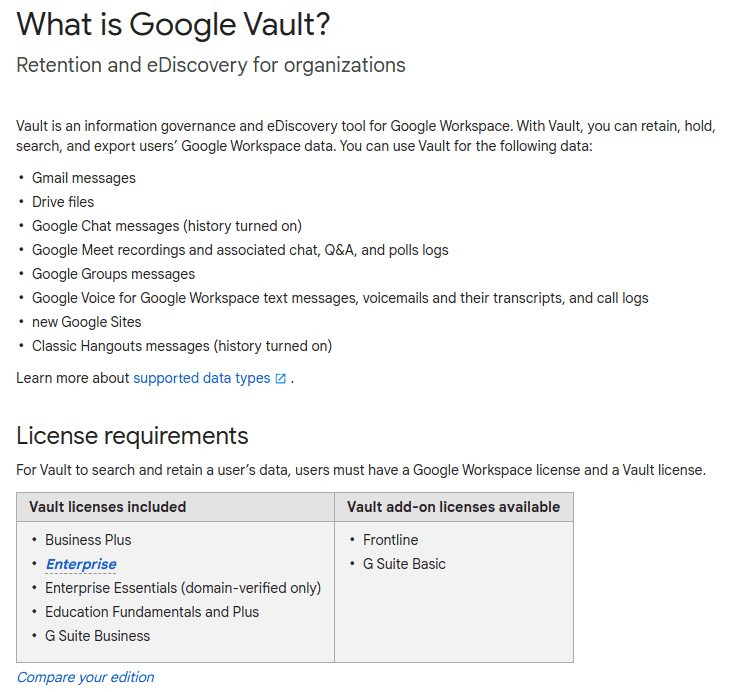Click the "Vault add-on licenses available" table header
Image resolution: width=730 pixels, height=692 pixels.
[x=453, y=507]
